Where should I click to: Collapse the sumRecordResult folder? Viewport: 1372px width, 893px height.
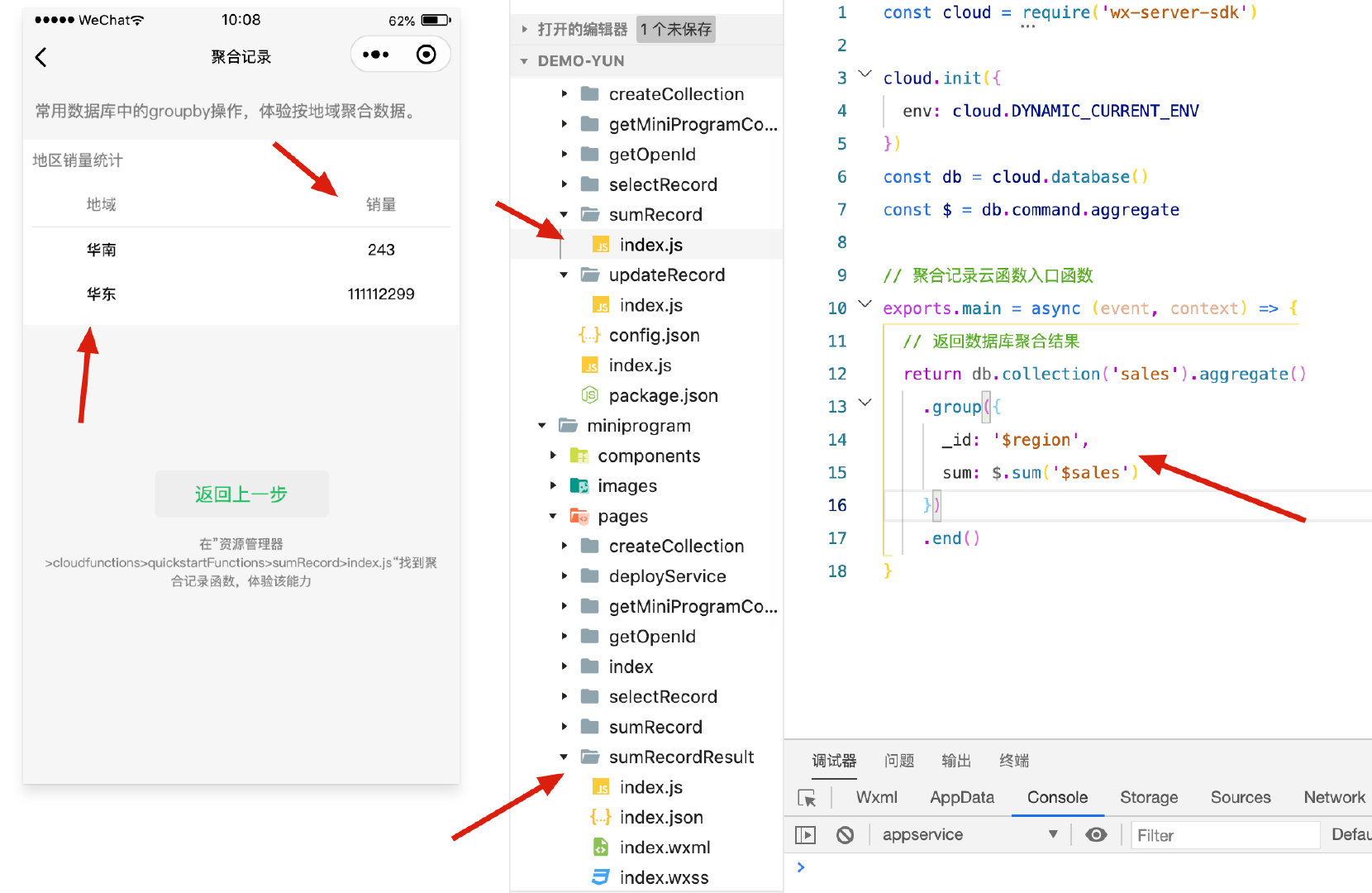click(564, 757)
